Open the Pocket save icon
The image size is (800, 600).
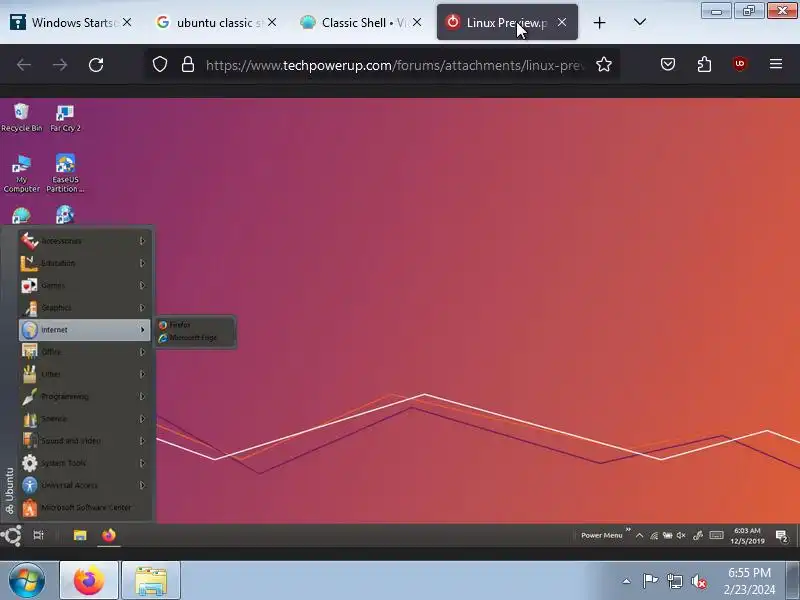tap(668, 64)
